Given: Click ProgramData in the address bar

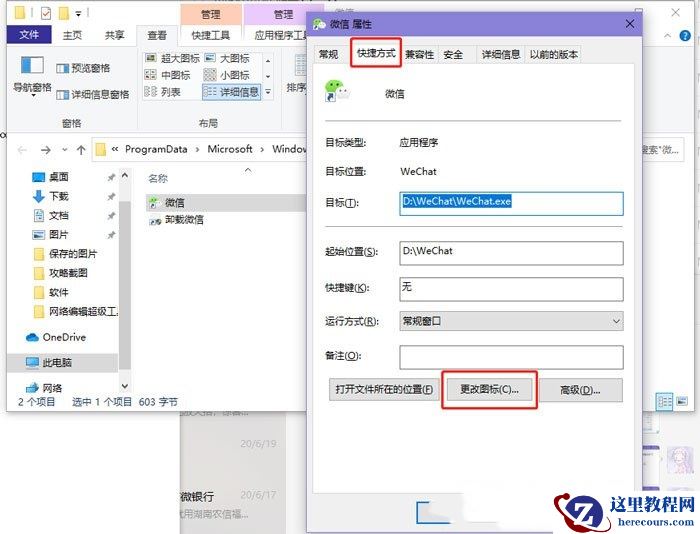Looking at the screenshot, I should 156,149.
